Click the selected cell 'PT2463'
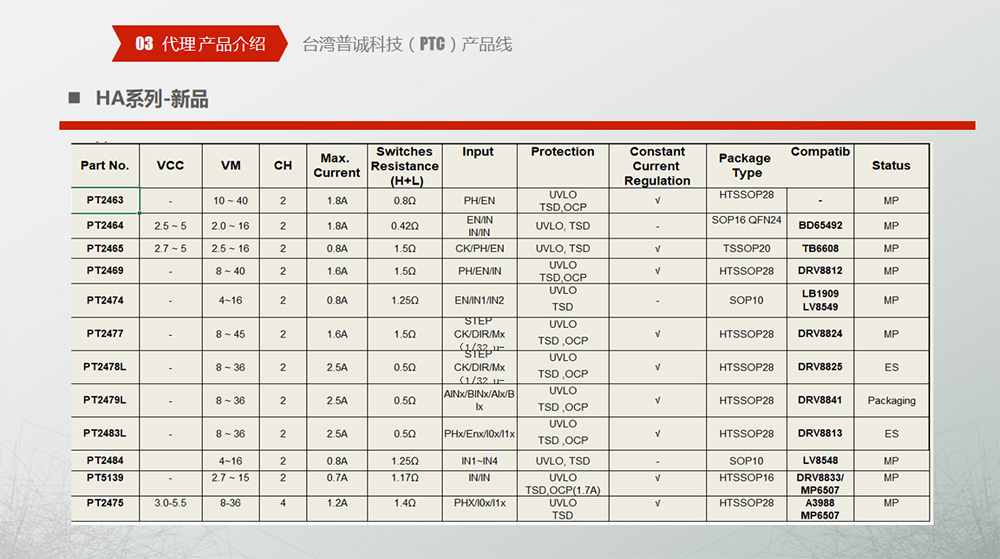1000x559 pixels. coord(105,200)
